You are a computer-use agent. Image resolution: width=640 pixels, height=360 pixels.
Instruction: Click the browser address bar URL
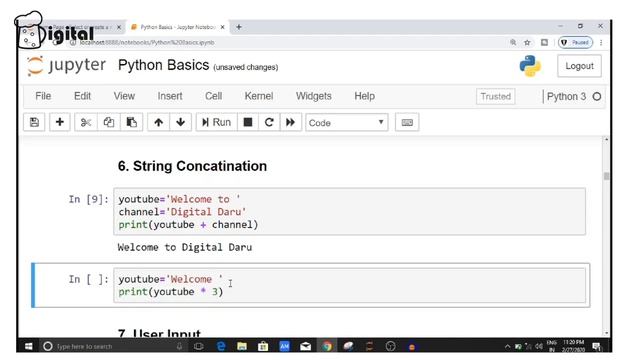tap(147, 42)
